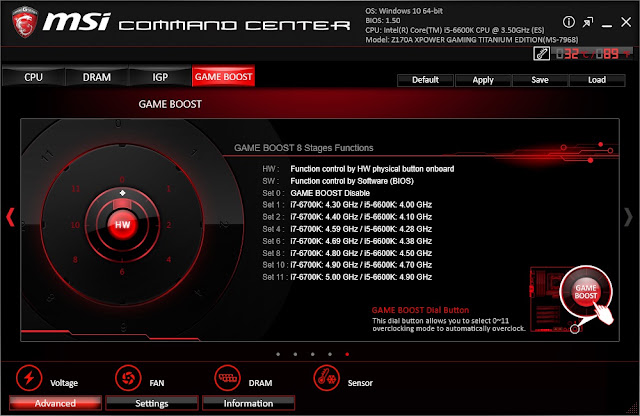640x416 pixels.
Task: Toggle the red HW center dial button
Action: tap(122, 225)
